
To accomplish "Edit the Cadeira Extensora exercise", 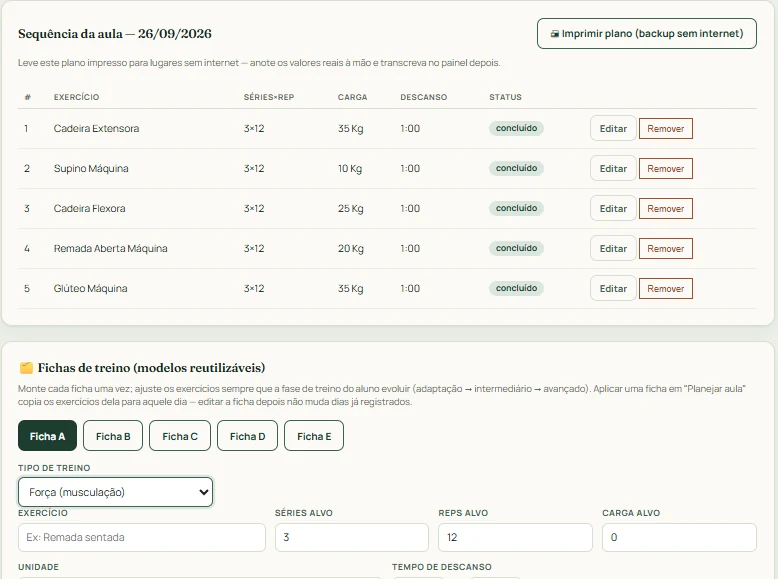I will 613,129.
